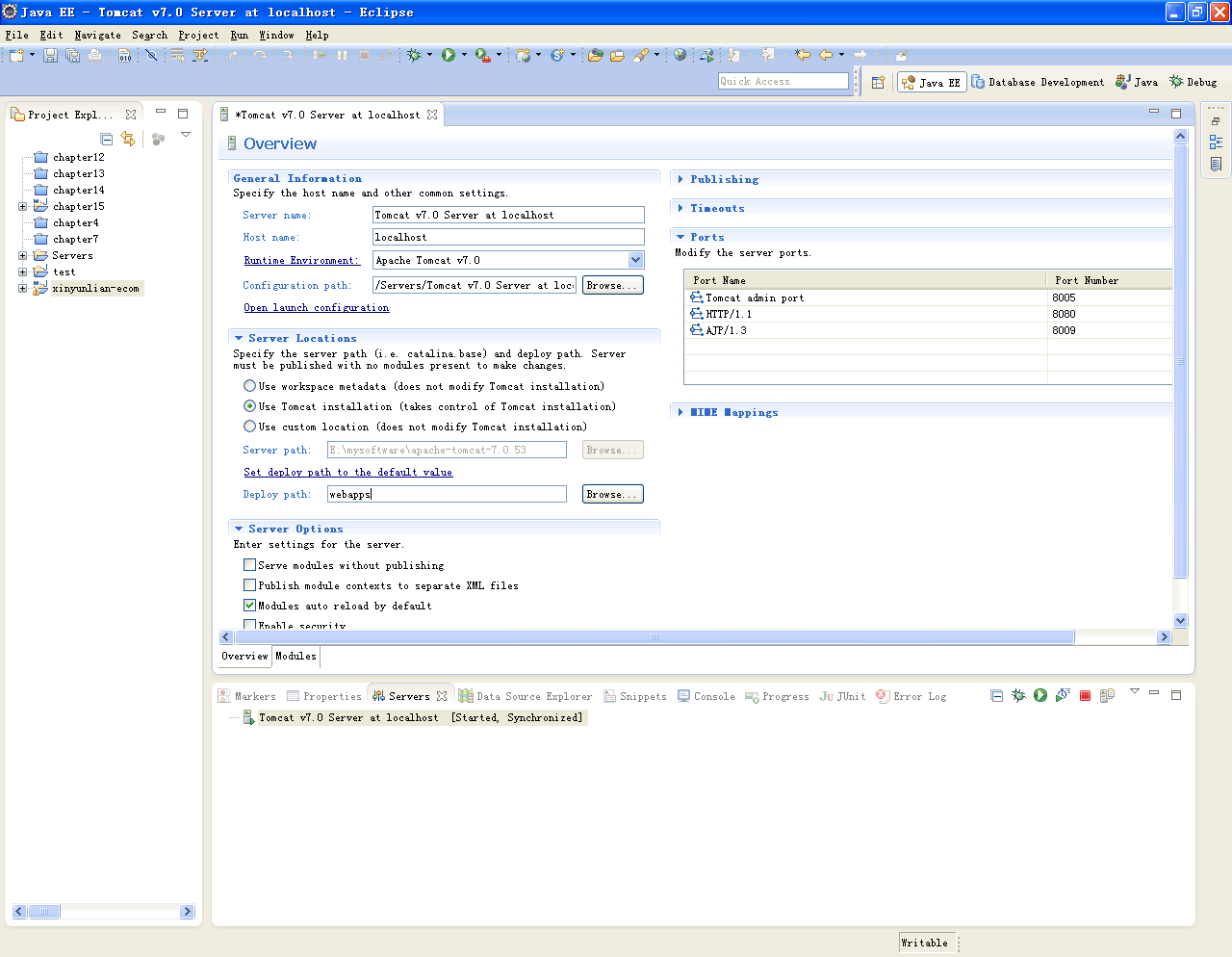The image size is (1232, 957).
Task: Start the server in debug mode
Action: click(x=1018, y=695)
